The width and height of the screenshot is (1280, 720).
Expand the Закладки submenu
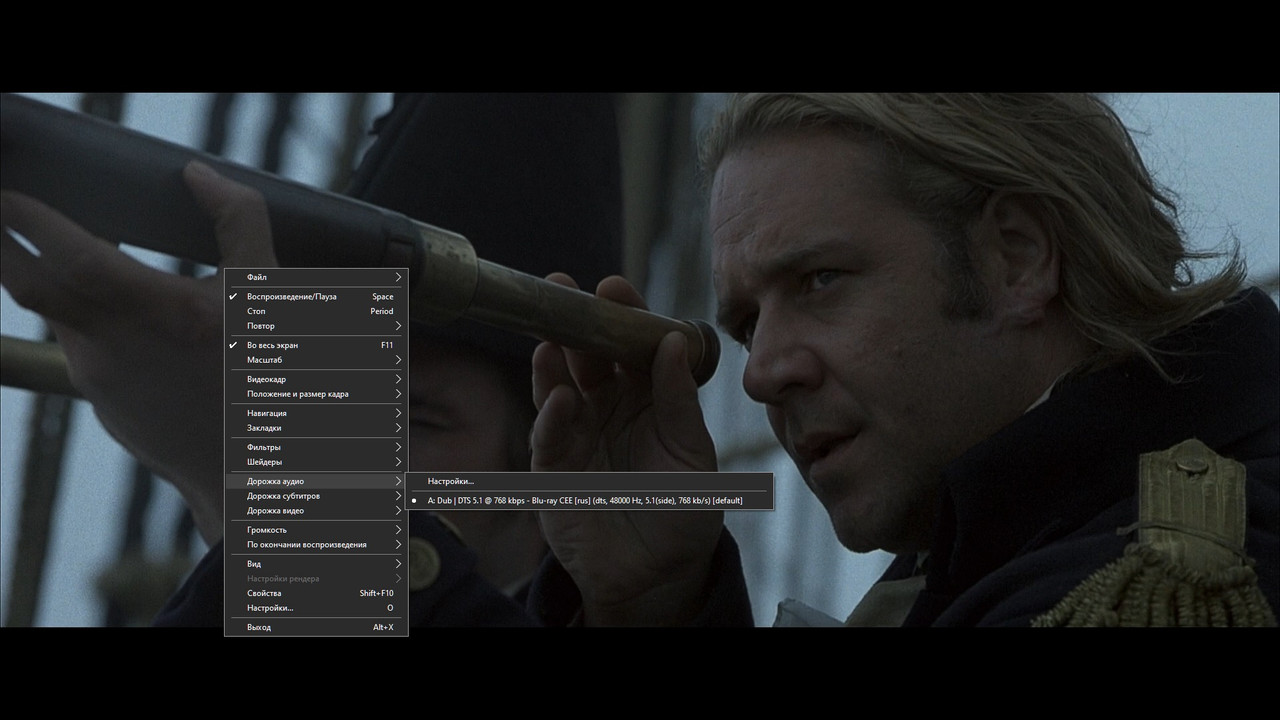tap(316, 428)
